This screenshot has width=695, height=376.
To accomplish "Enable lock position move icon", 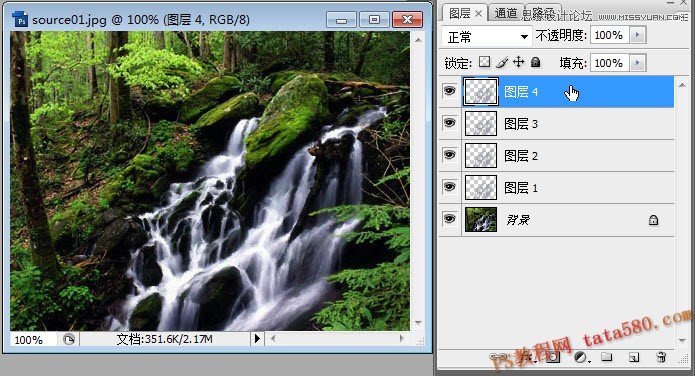I will (x=518, y=62).
